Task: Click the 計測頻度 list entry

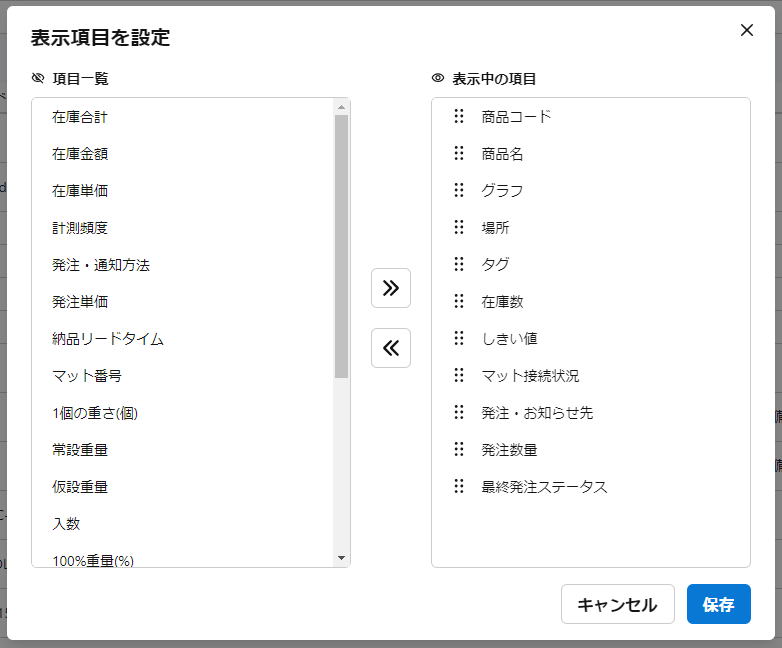Action: pos(80,228)
